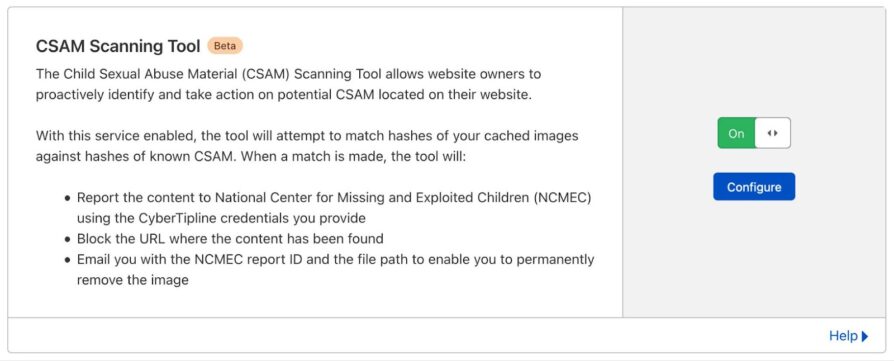Toggle the CSAM Scanning Tool switch off
The width and height of the screenshot is (894, 361).
pyautogui.click(x=754, y=133)
